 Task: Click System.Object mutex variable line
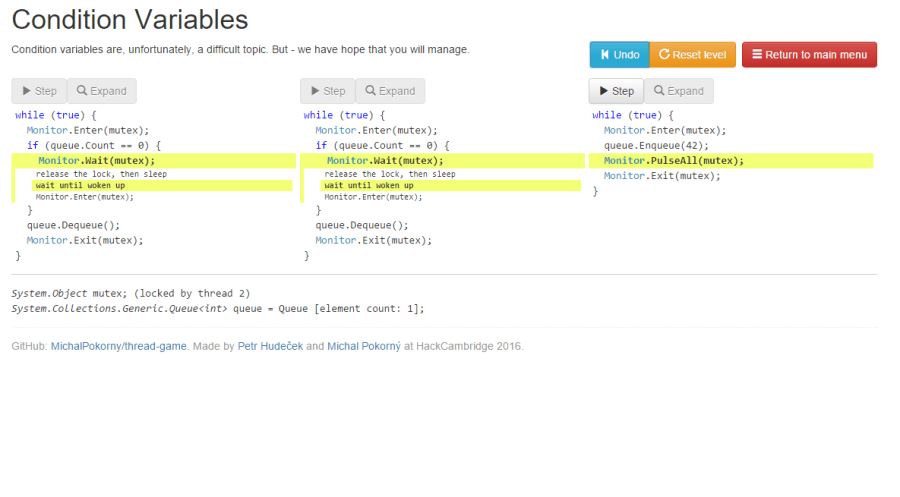pos(131,293)
